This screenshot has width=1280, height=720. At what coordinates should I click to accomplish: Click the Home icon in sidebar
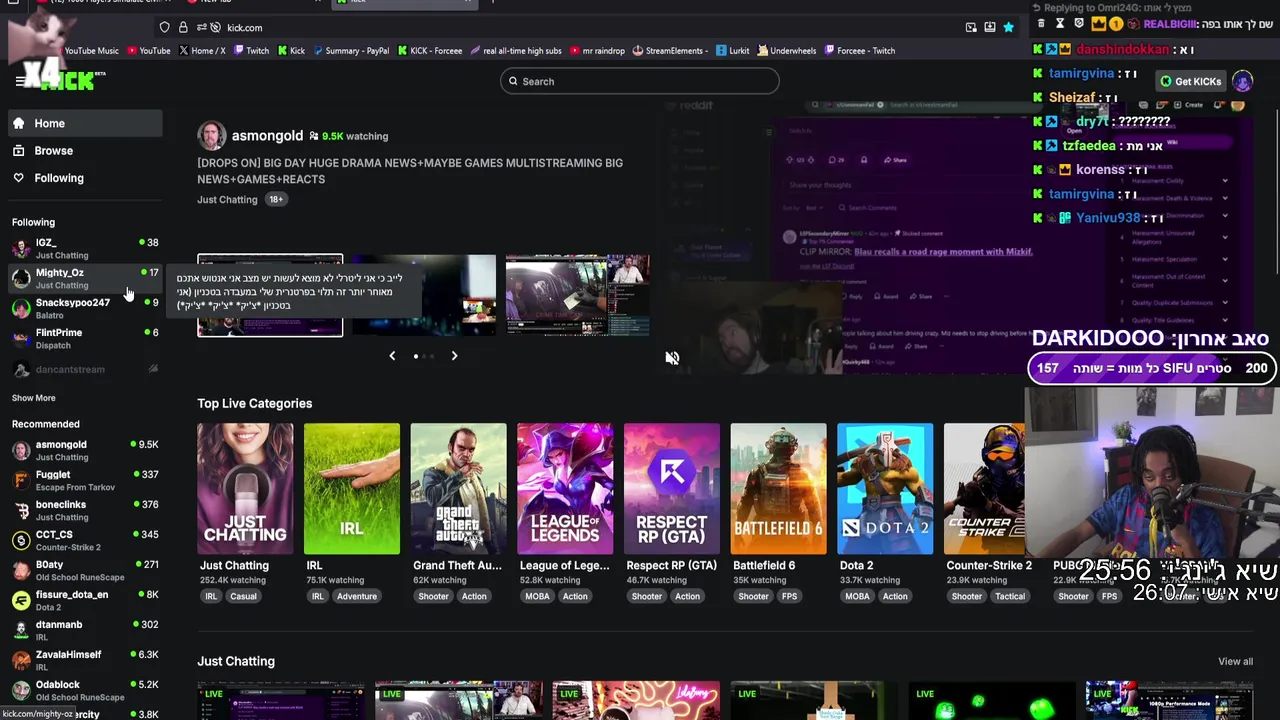(18, 123)
